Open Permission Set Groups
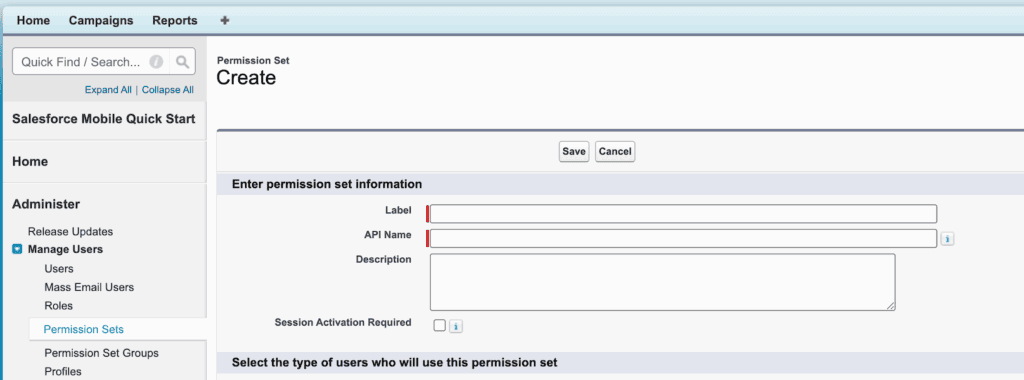This screenshot has height=380, width=1024. [102, 353]
